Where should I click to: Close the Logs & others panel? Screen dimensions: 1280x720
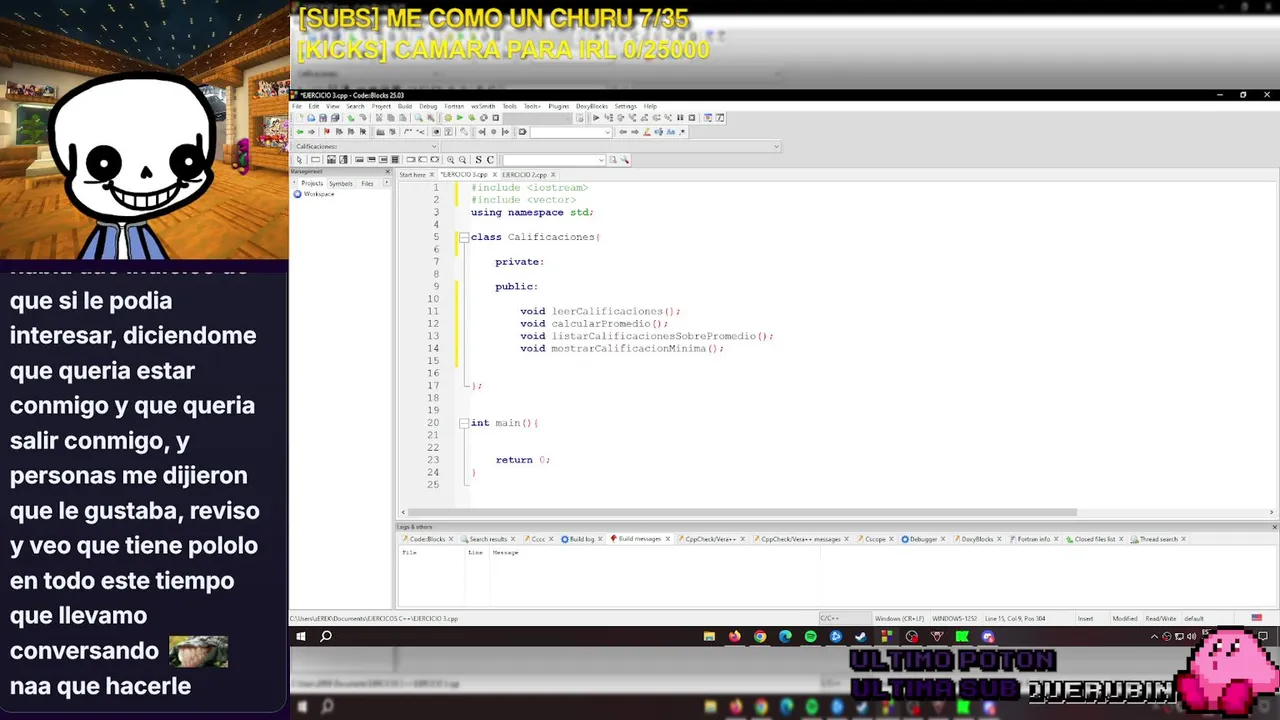pyautogui.click(x=1274, y=527)
